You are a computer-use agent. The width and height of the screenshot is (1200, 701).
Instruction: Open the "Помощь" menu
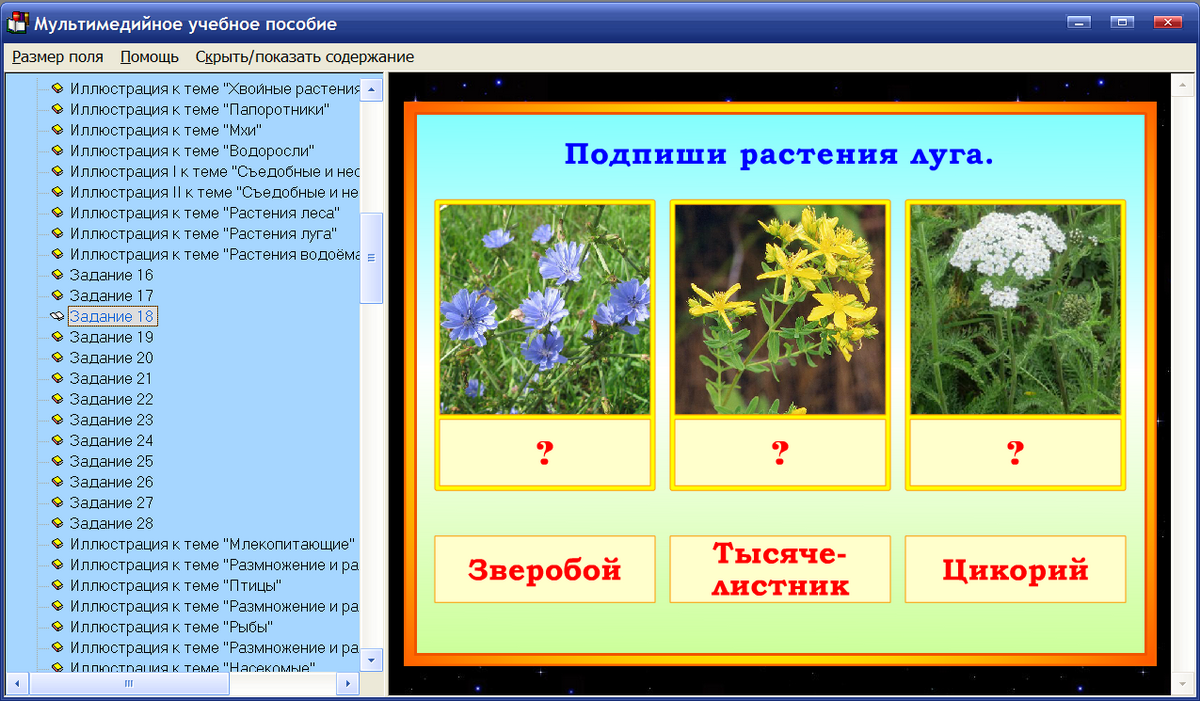[x=148, y=57]
